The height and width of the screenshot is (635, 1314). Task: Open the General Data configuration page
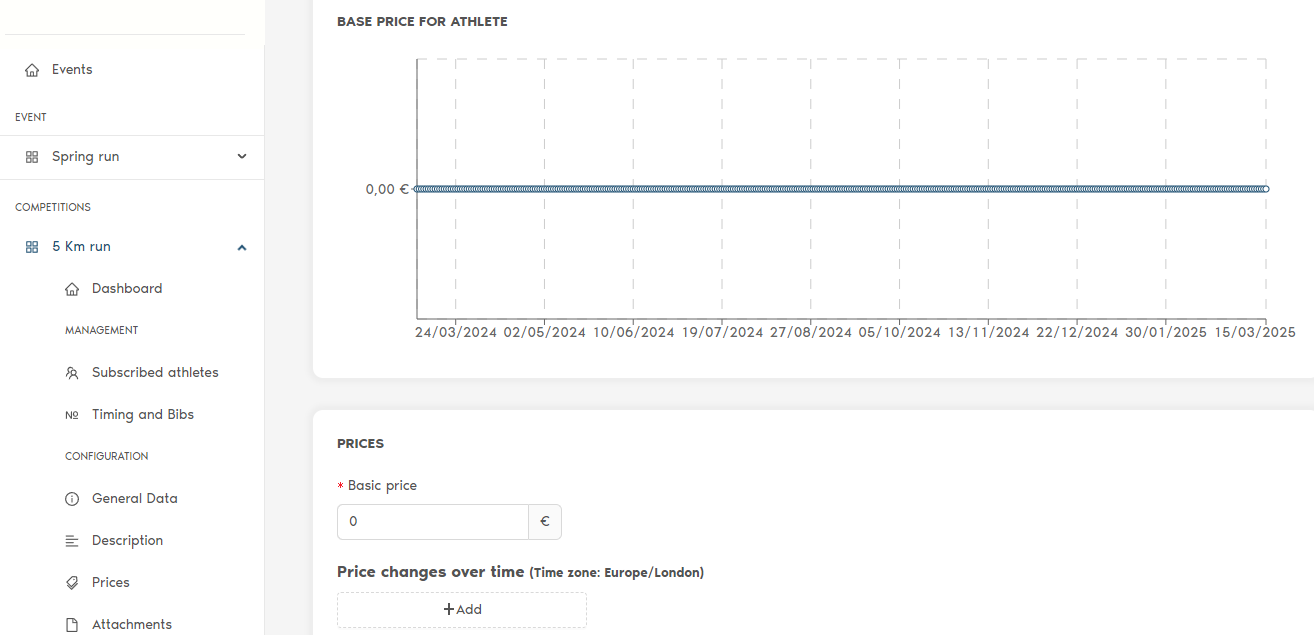135,499
